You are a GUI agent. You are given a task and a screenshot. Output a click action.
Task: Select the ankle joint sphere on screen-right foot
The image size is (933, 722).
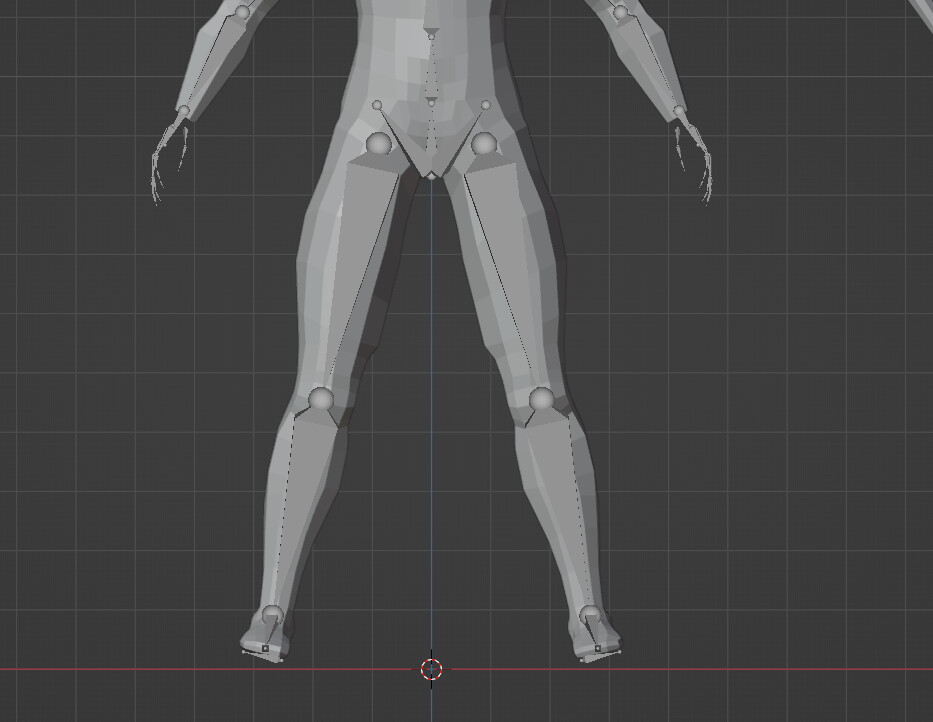pos(590,614)
